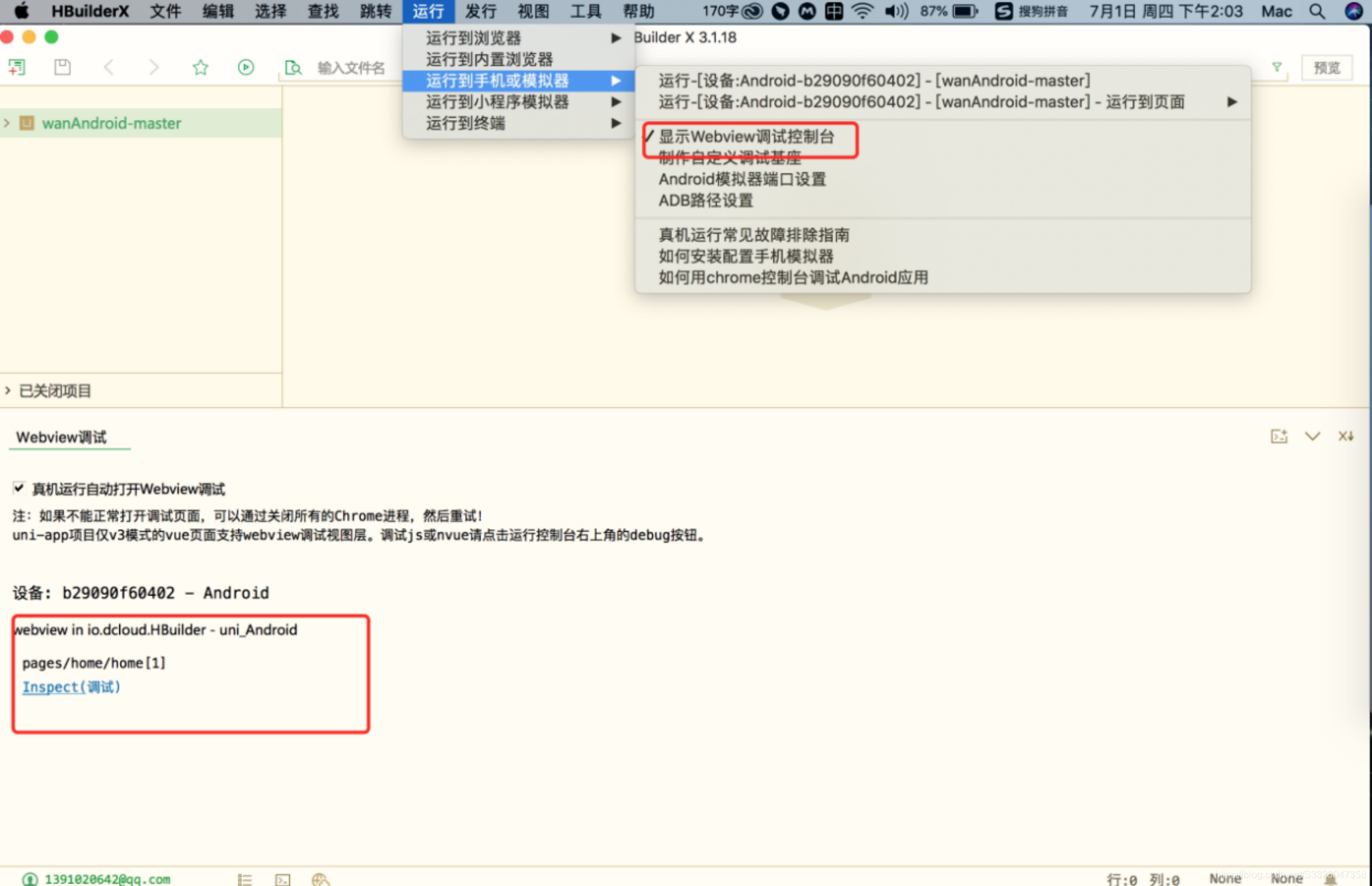
Task: Open Spotlight search in the menu bar
Action: coord(1317,11)
